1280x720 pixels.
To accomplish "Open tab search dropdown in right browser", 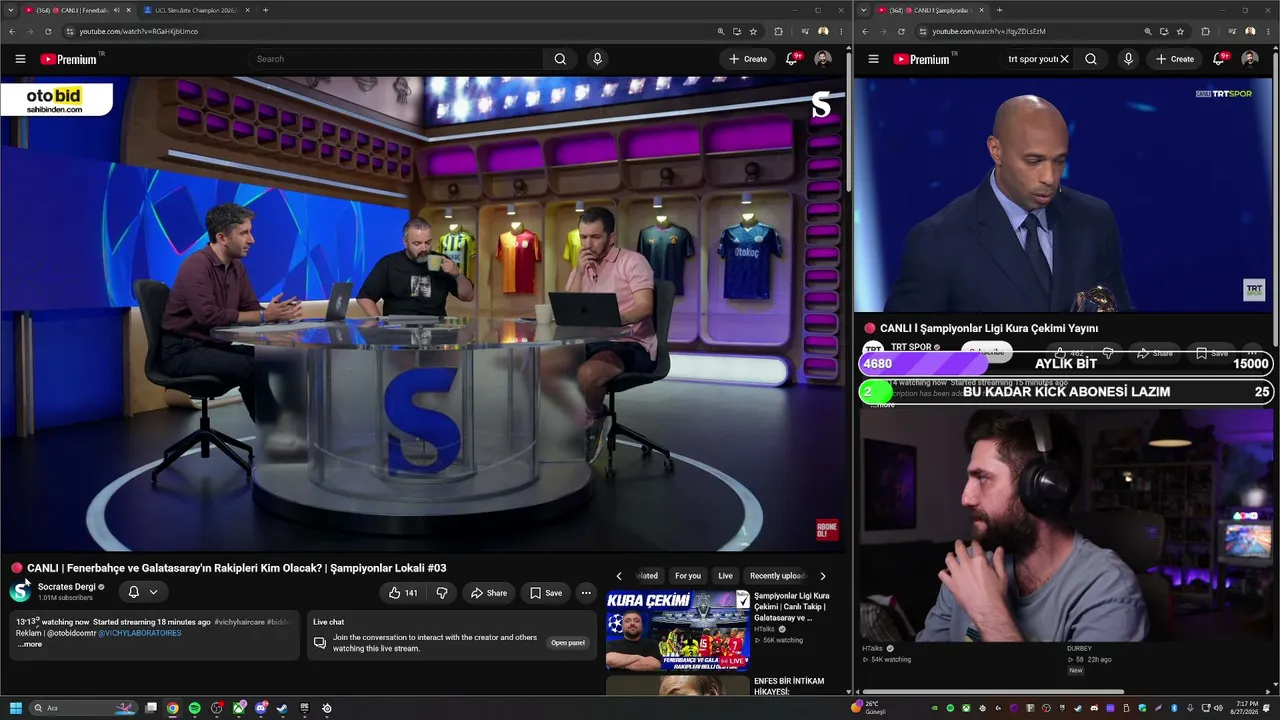I will click(864, 10).
